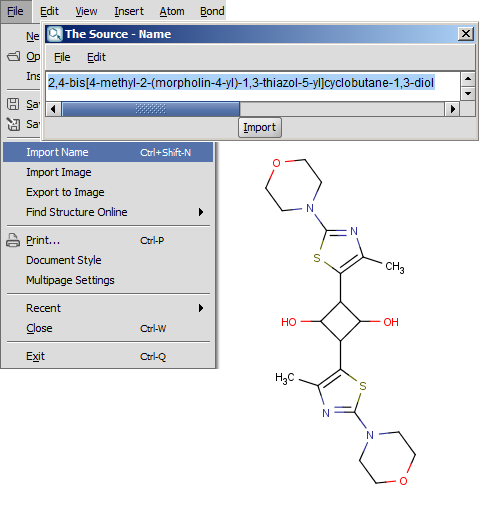Click the scrollbar left arrow button
482x505 pixels.
tap(53, 109)
